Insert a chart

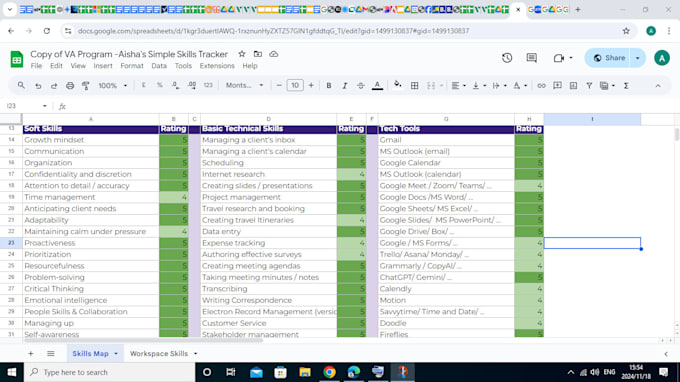pos(573,85)
